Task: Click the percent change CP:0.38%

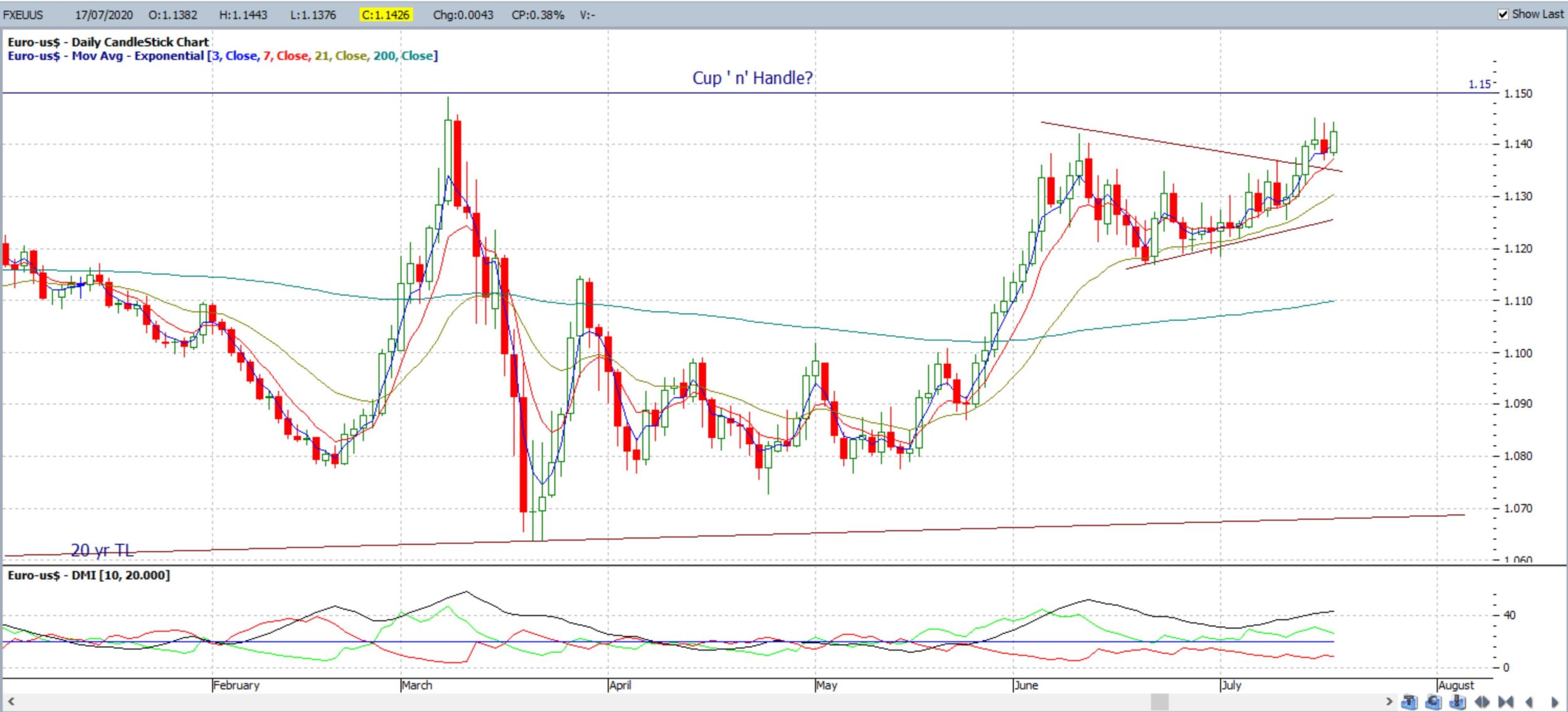Action: coord(538,14)
